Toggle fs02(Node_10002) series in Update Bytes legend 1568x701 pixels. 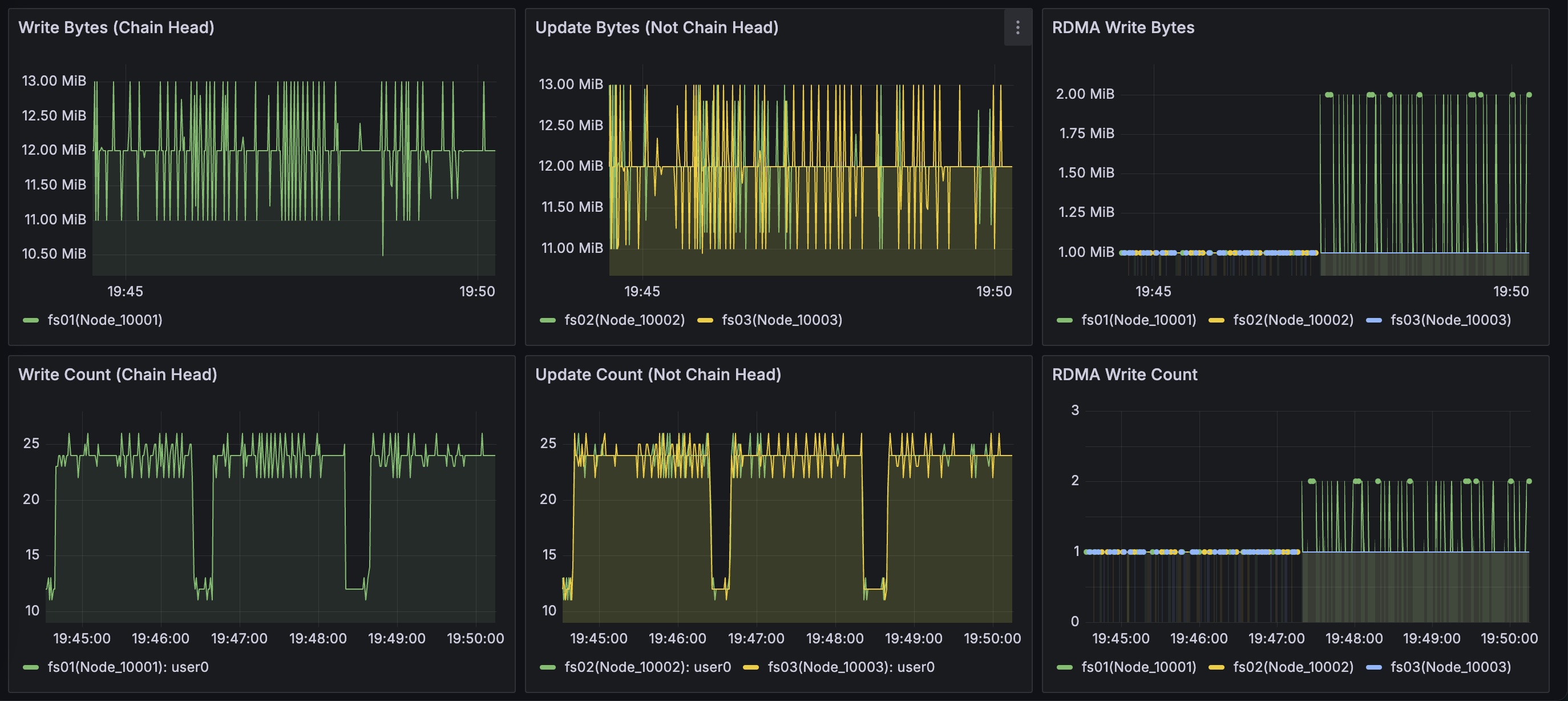coord(625,320)
